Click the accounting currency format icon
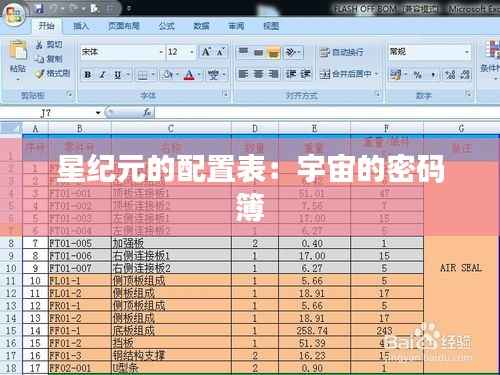 pos(396,75)
